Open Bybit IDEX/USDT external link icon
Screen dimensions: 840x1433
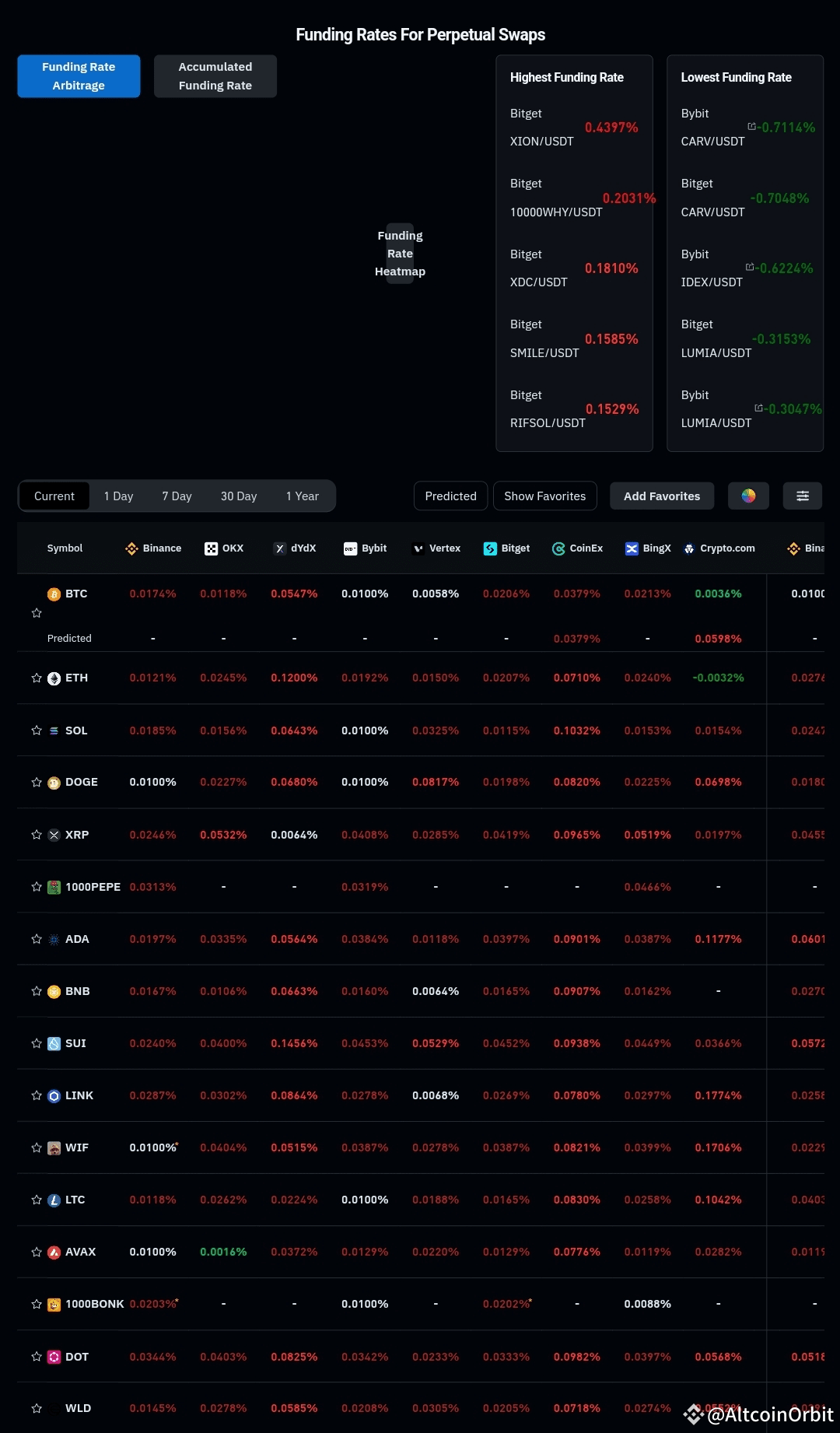coord(750,267)
